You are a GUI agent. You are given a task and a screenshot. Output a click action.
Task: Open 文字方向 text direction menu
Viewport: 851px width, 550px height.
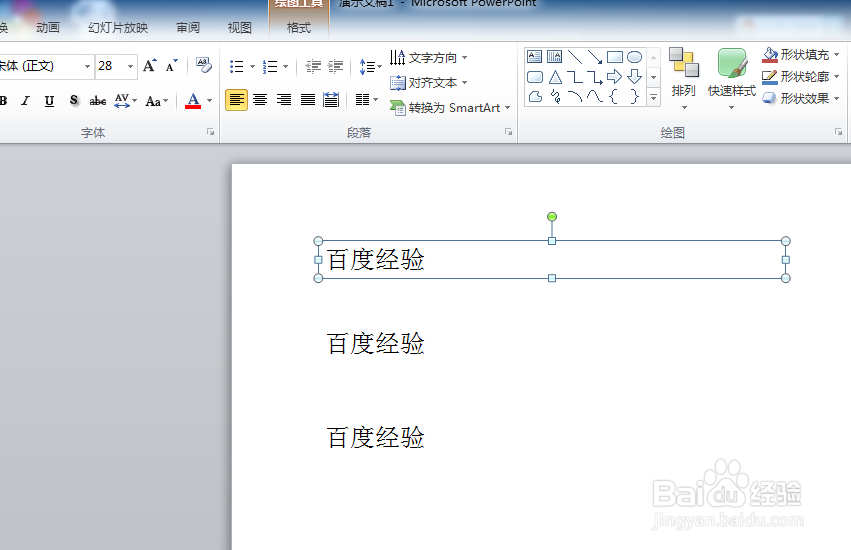[x=428, y=58]
